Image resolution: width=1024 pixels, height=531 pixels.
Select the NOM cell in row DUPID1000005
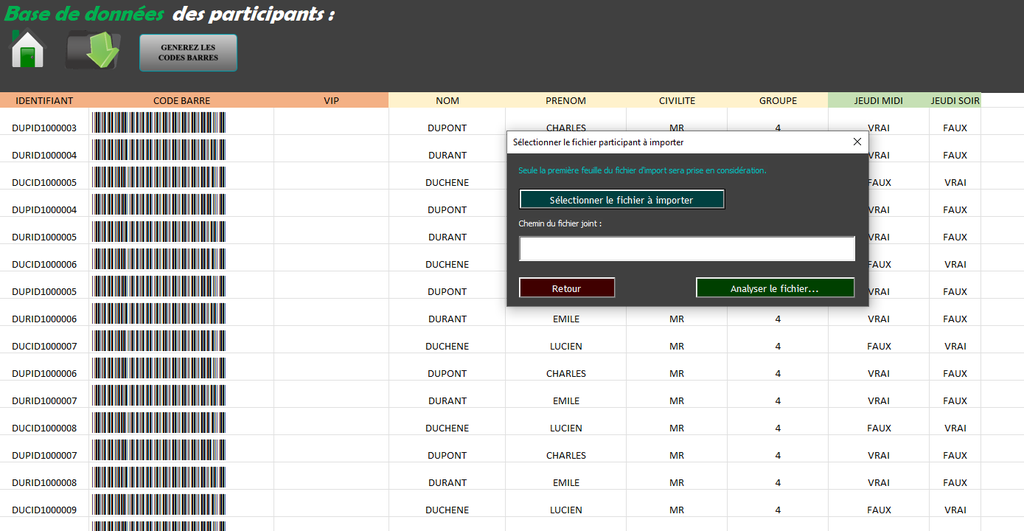tap(447, 292)
